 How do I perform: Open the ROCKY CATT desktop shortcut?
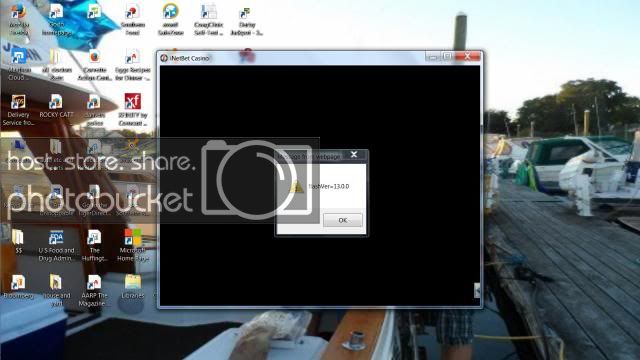56,107
